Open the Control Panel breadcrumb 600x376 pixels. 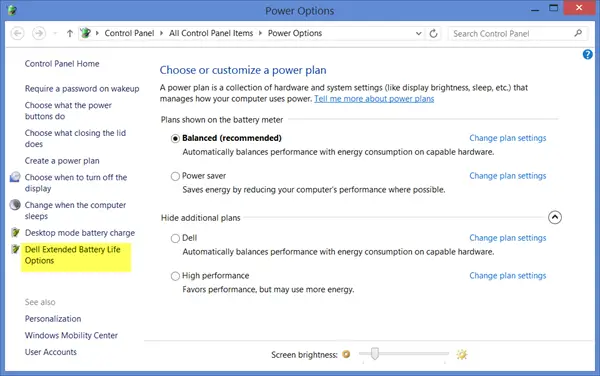coord(129,33)
